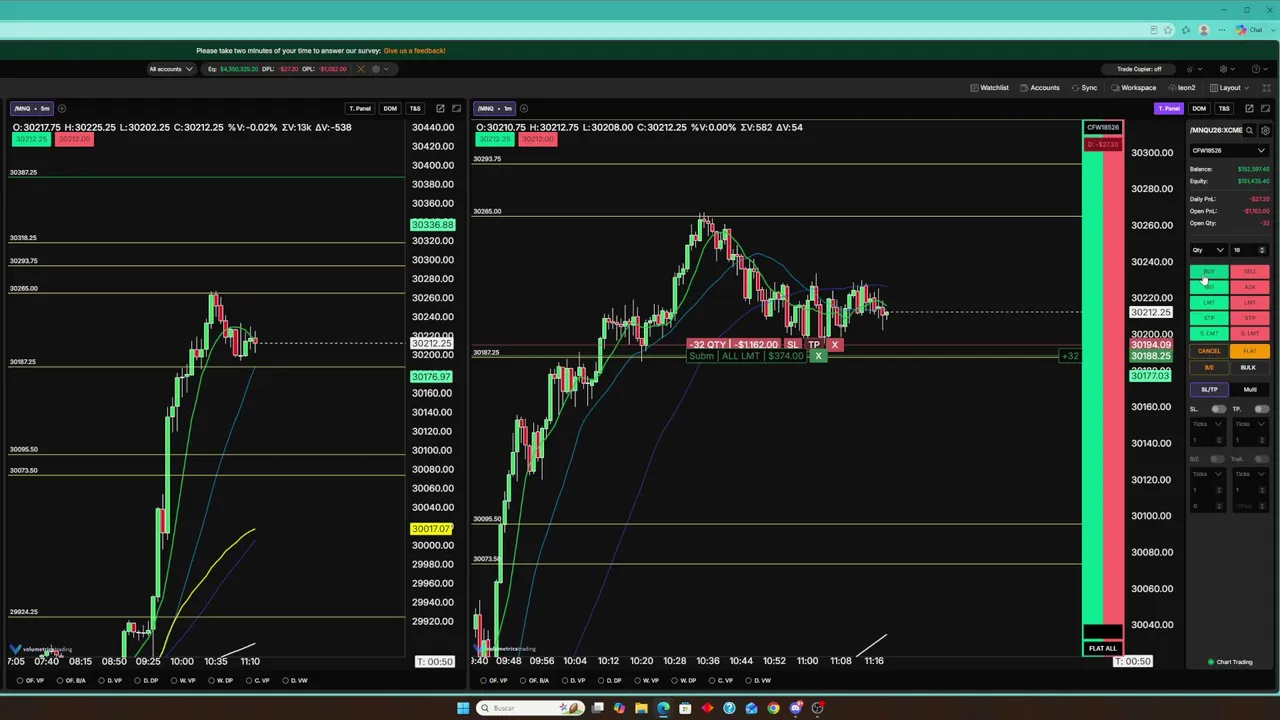Expand the Qty type dropdown

pos(1208,250)
